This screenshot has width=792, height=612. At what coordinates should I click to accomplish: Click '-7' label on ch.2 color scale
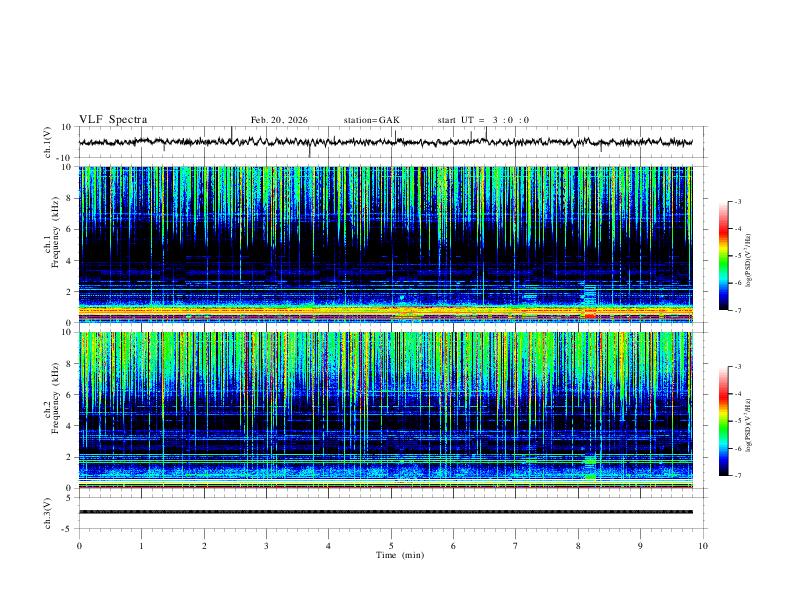click(x=737, y=475)
